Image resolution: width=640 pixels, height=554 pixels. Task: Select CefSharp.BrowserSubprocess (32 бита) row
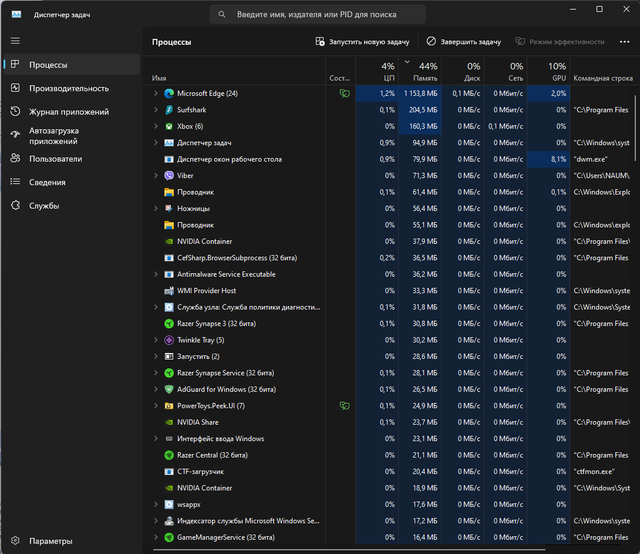coord(388,258)
